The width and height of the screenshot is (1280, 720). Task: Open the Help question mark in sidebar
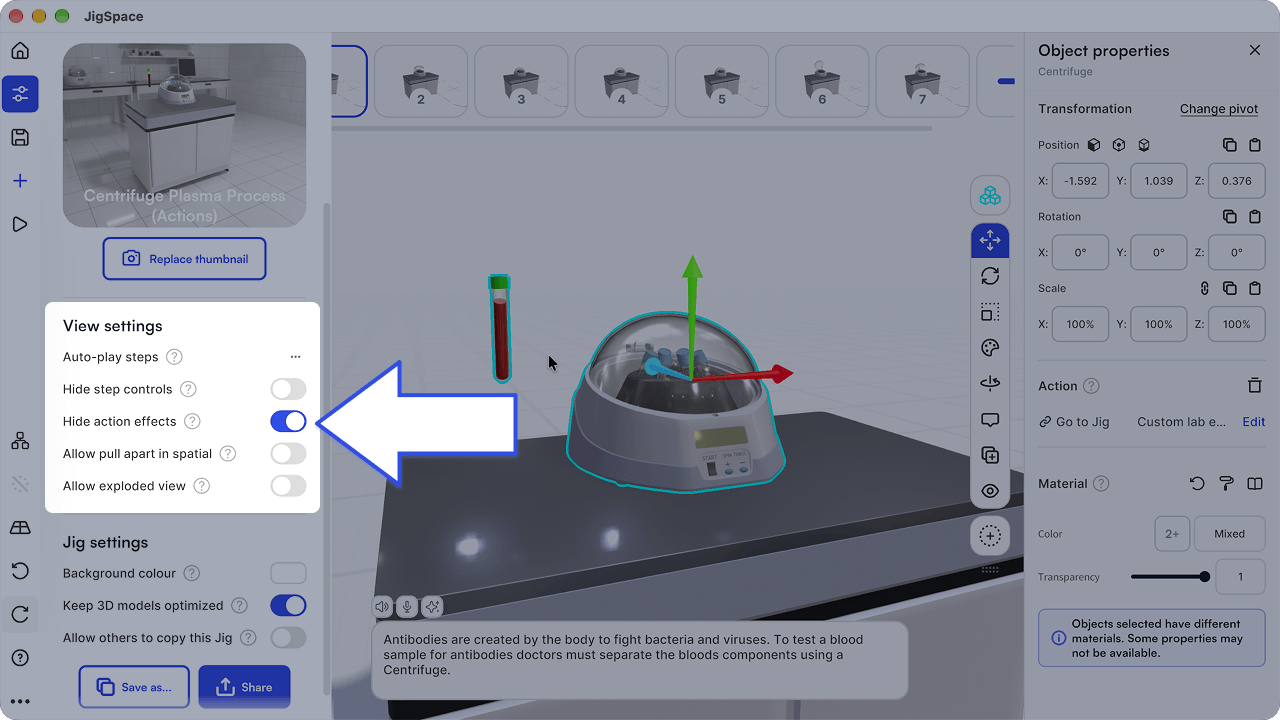[20, 658]
